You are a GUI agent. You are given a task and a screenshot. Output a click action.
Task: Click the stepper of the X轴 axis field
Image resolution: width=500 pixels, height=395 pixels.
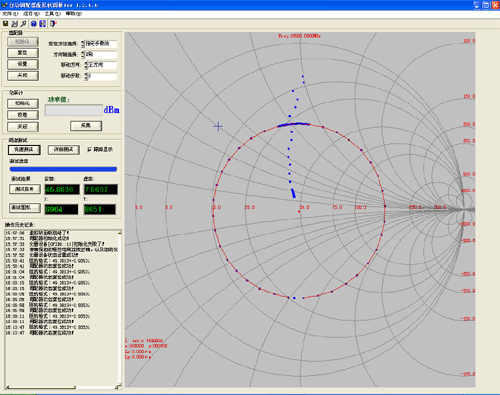click(83, 54)
